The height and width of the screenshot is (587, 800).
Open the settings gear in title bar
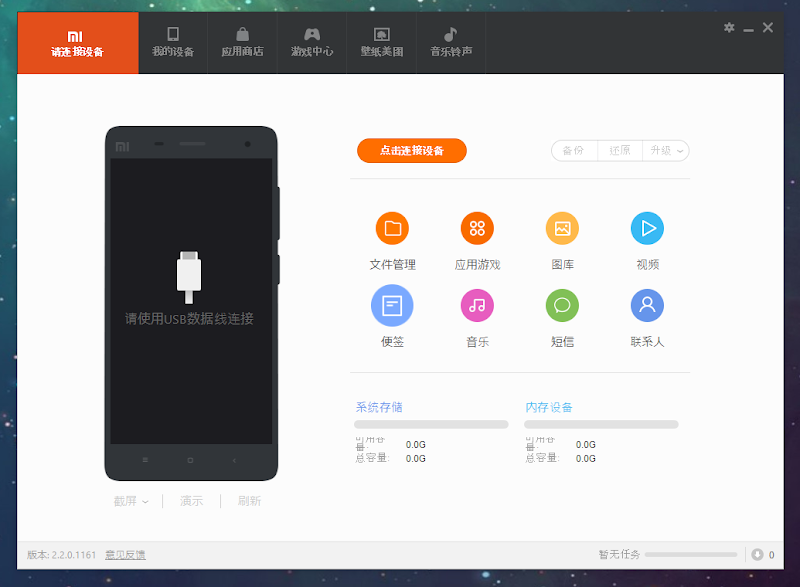(x=729, y=28)
